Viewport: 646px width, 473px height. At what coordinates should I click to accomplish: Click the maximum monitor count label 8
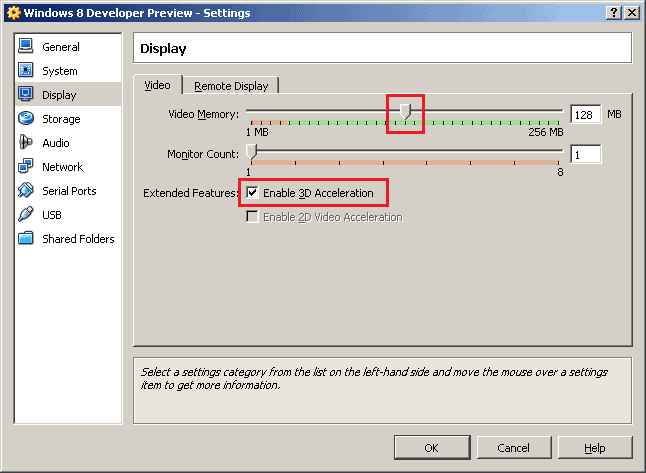pos(560,172)
